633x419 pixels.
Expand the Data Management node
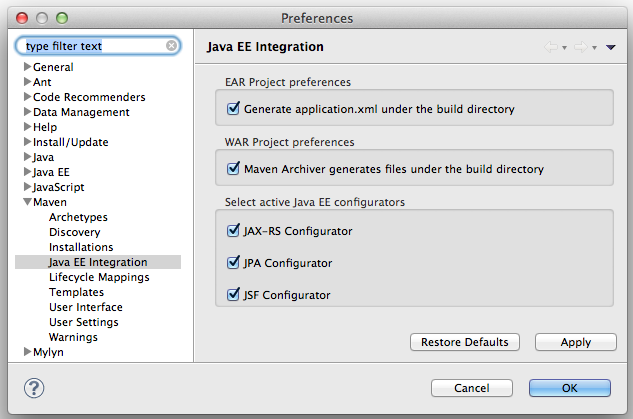(x=27, y=111)
